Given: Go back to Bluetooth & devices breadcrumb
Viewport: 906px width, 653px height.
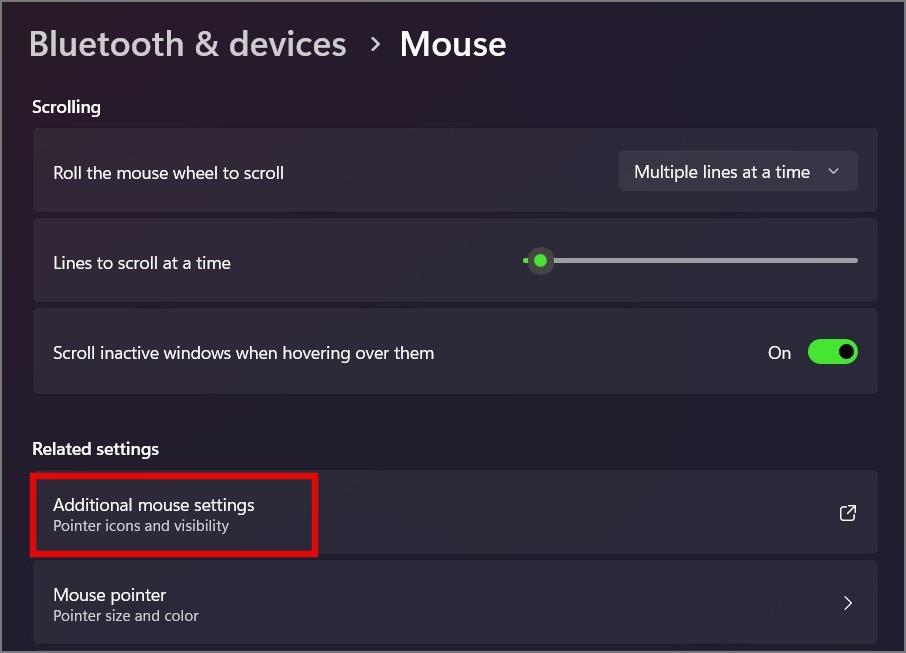Looking at the screenshot, I should (x=188, y=44).
